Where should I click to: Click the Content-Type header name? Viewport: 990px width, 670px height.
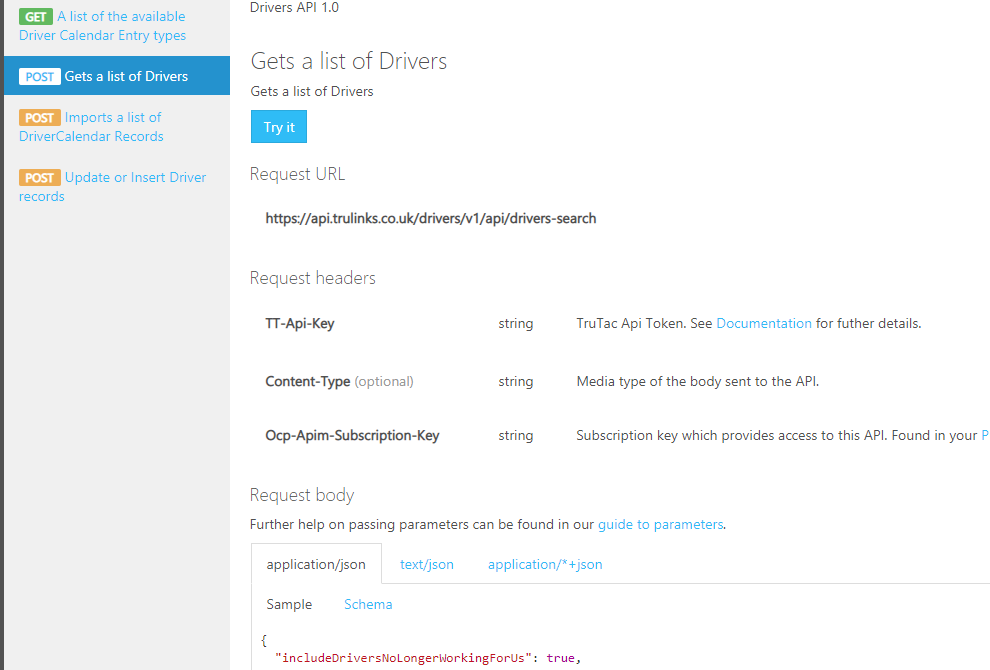click(307, 381)
